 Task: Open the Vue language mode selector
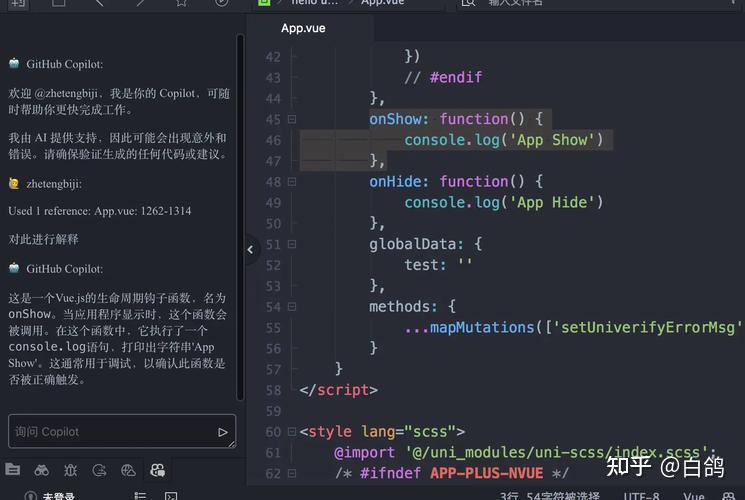tap(694, 496)
